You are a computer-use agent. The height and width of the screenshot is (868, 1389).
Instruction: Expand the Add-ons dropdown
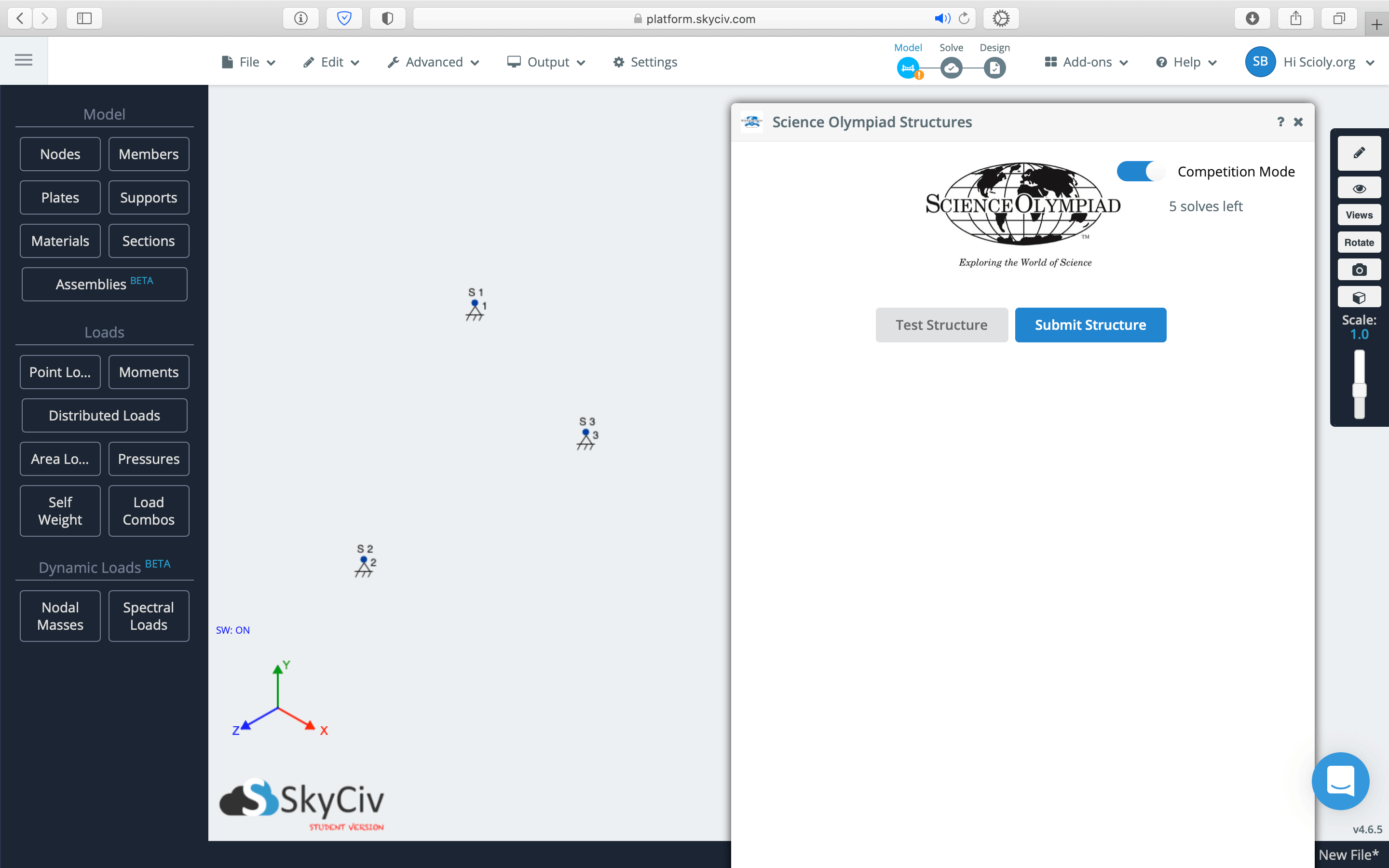[1086, 62]
